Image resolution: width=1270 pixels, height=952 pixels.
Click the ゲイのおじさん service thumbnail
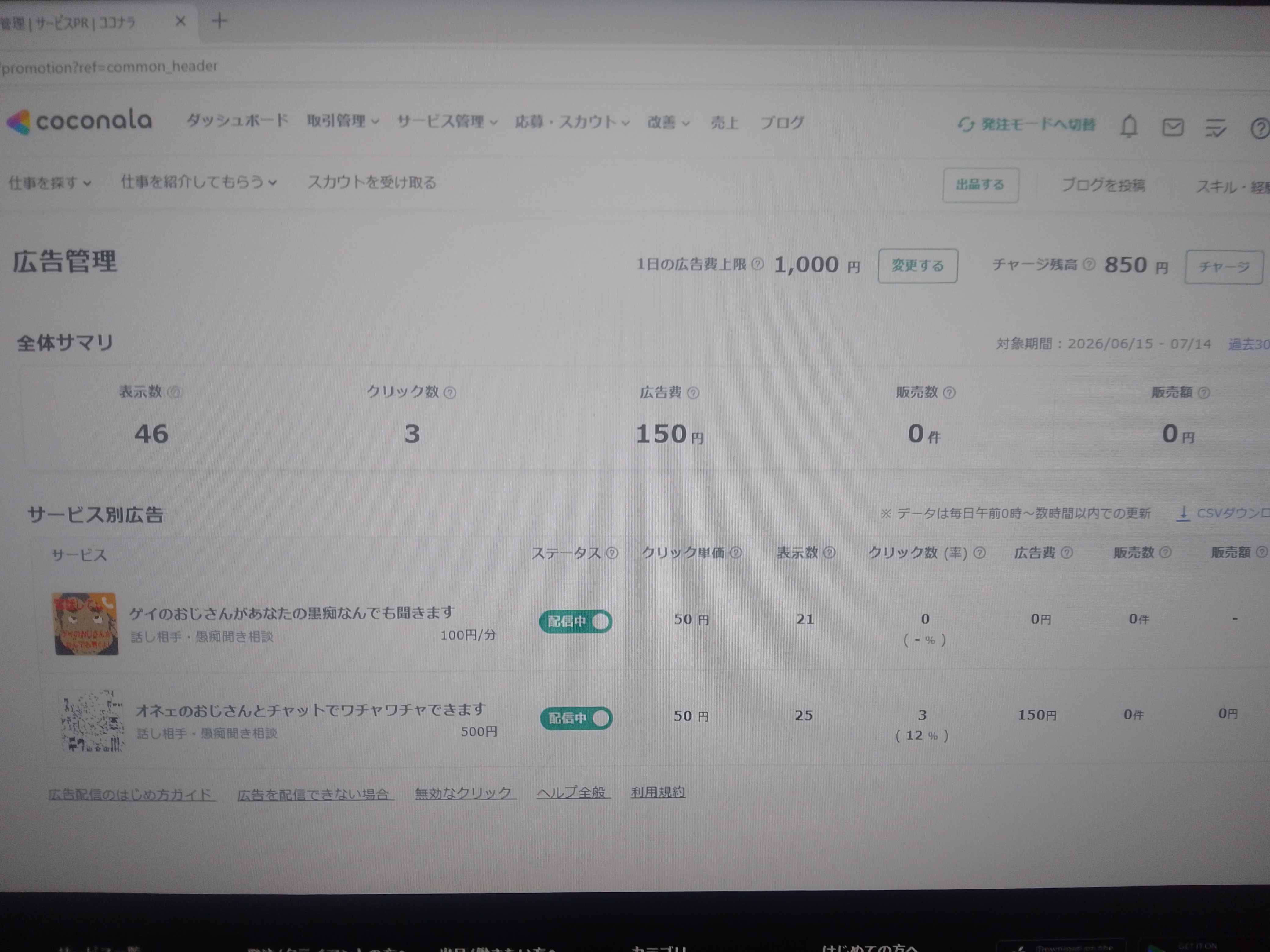85,624
